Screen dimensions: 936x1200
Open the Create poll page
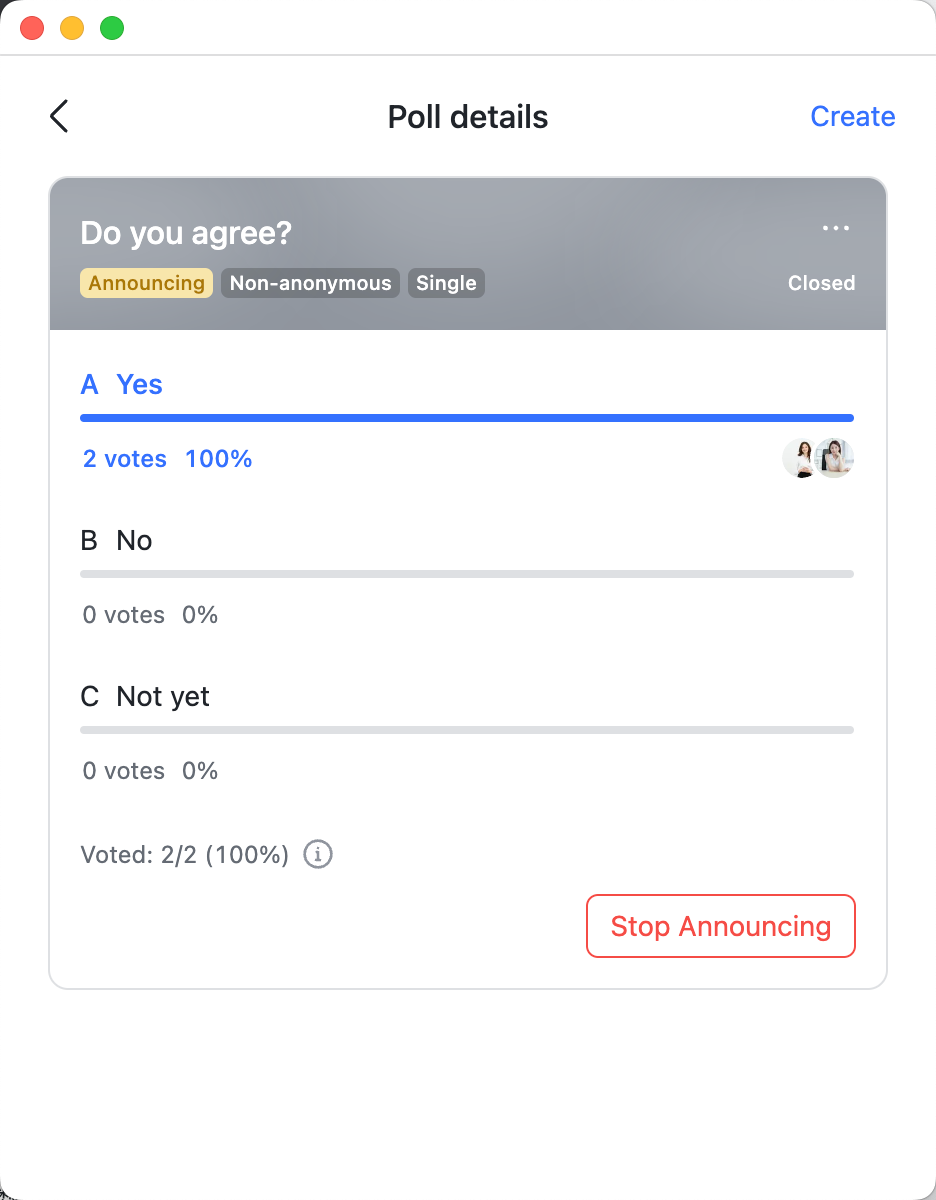[852, 116]
